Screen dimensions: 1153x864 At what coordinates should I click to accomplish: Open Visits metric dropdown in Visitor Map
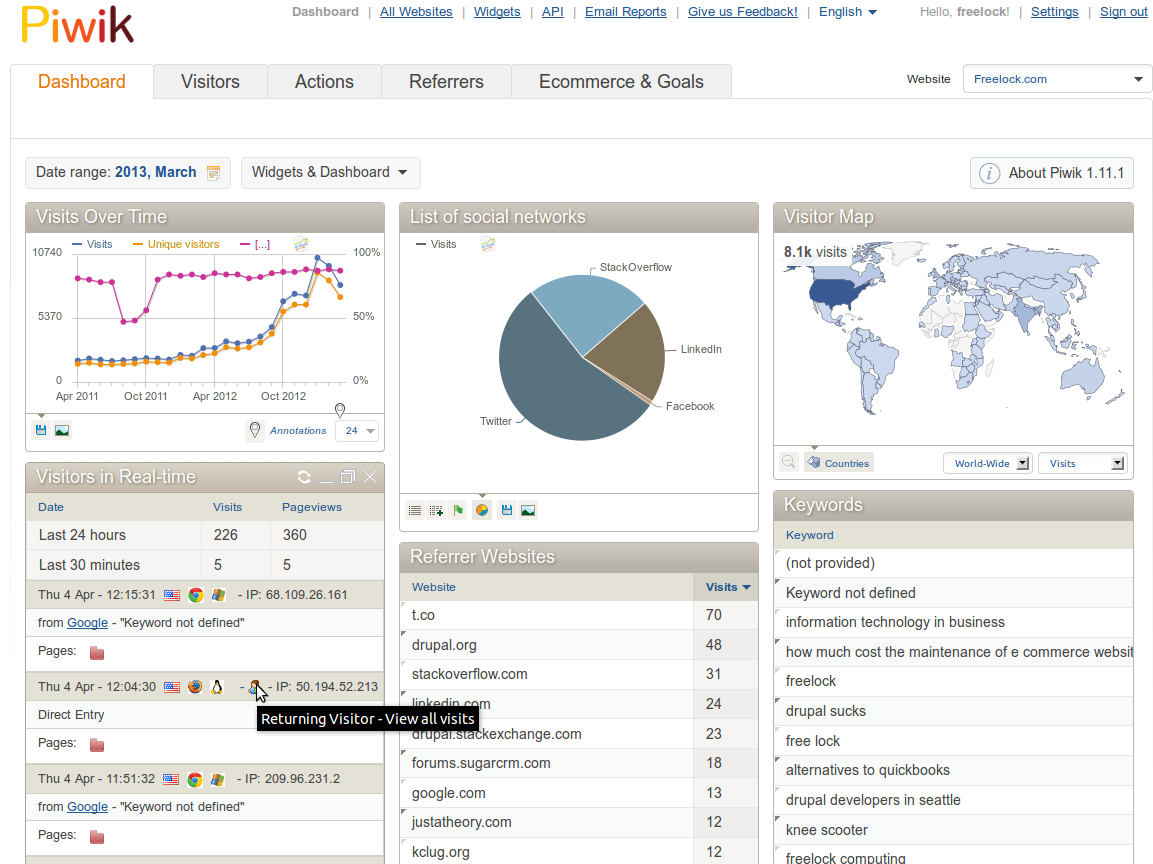[1082, 463]
